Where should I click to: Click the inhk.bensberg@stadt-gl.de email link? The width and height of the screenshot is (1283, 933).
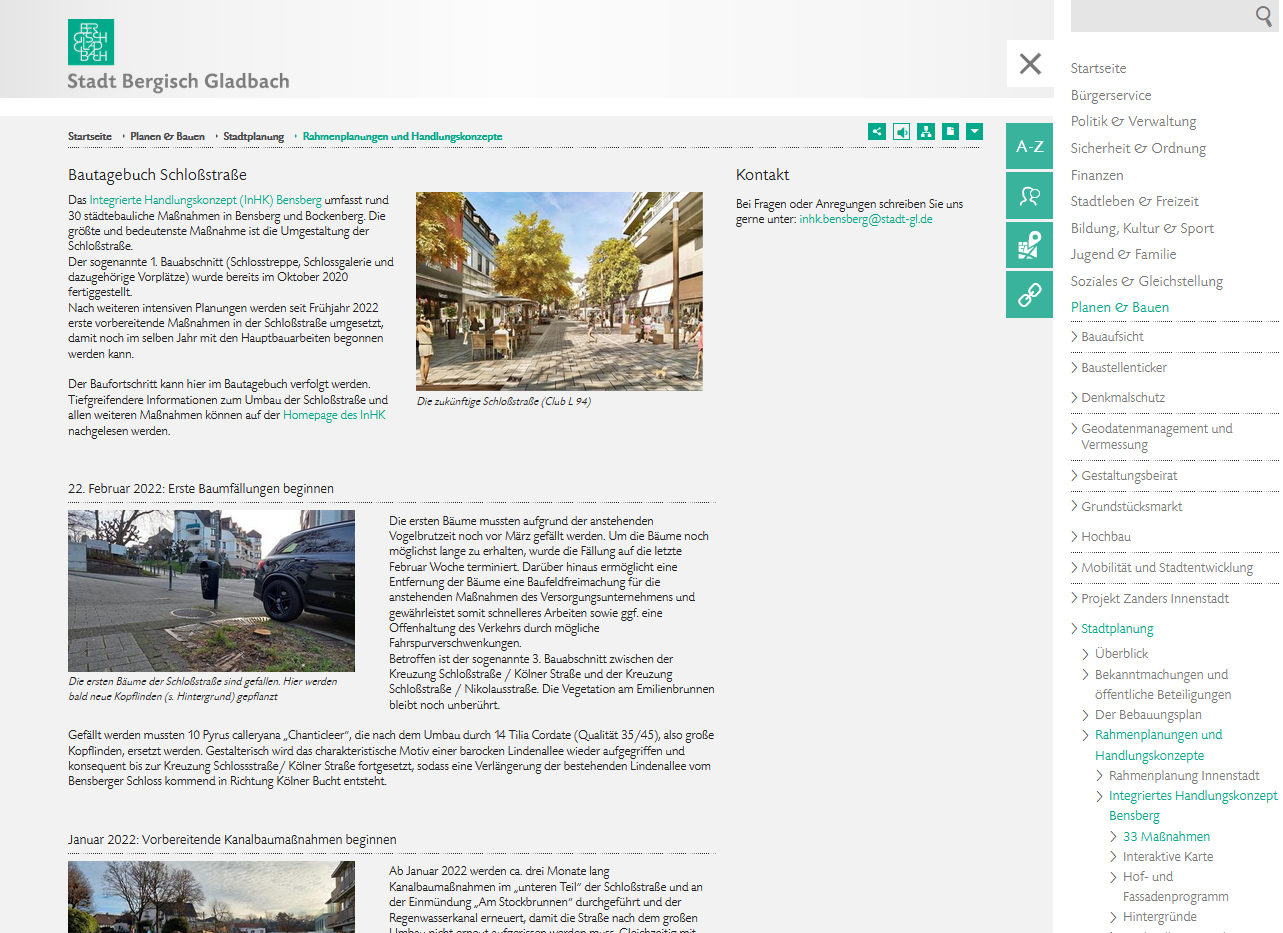(x=866, y=219)
